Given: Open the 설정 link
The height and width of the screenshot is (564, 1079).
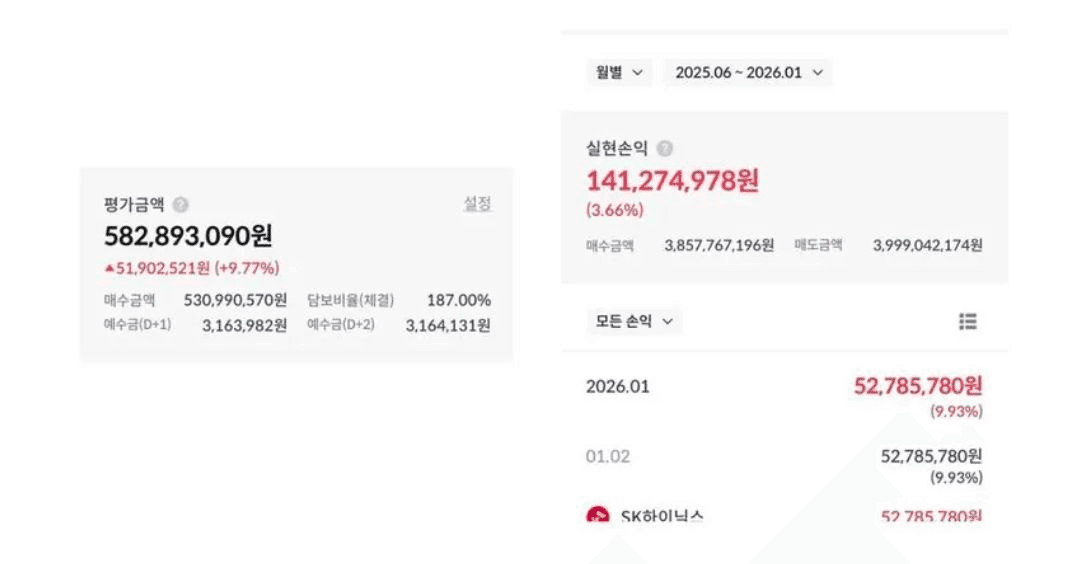Looking at the screenshot, I should click(477, 204).
